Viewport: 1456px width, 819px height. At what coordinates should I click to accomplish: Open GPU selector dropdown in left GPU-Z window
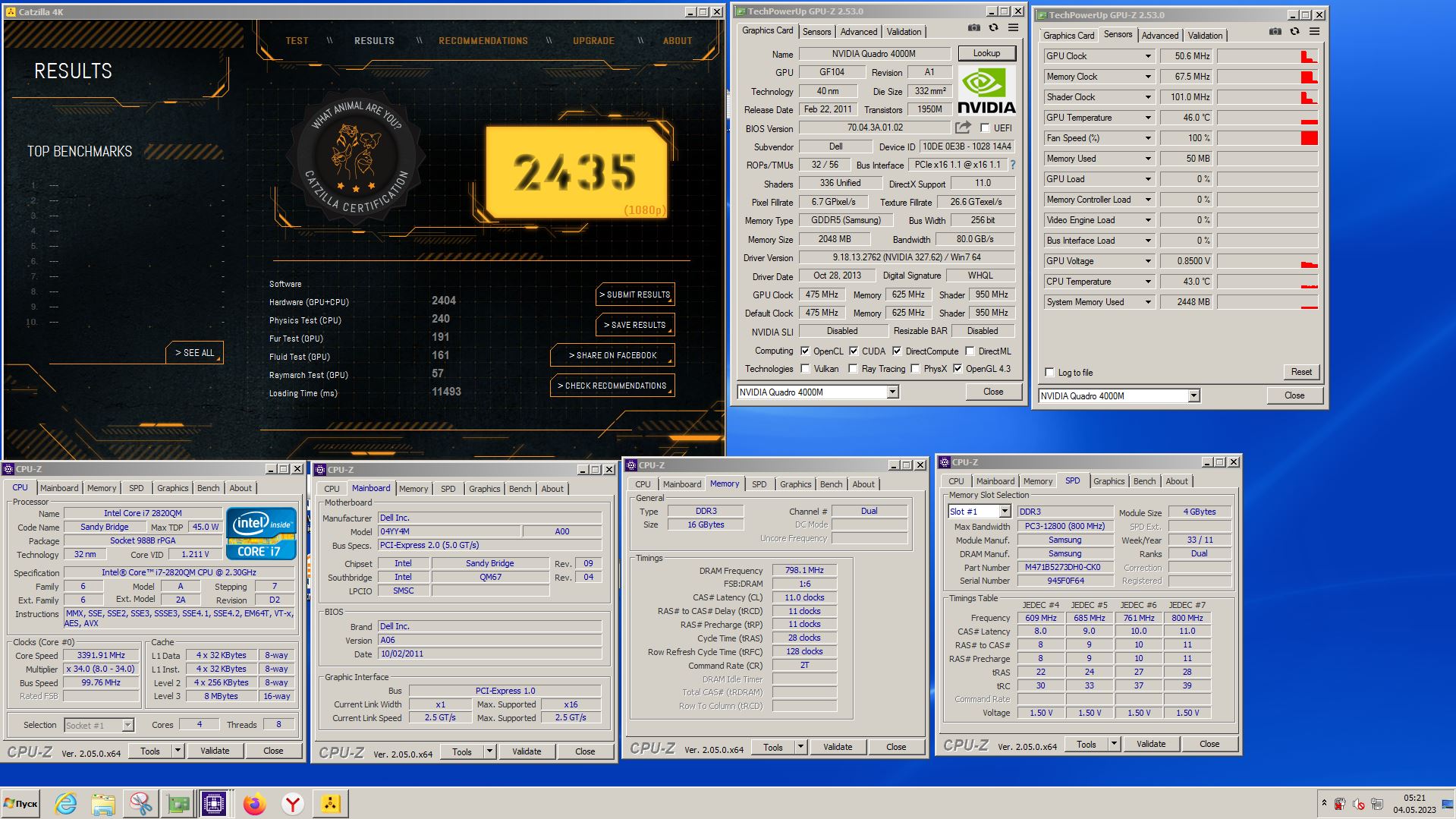892,392
